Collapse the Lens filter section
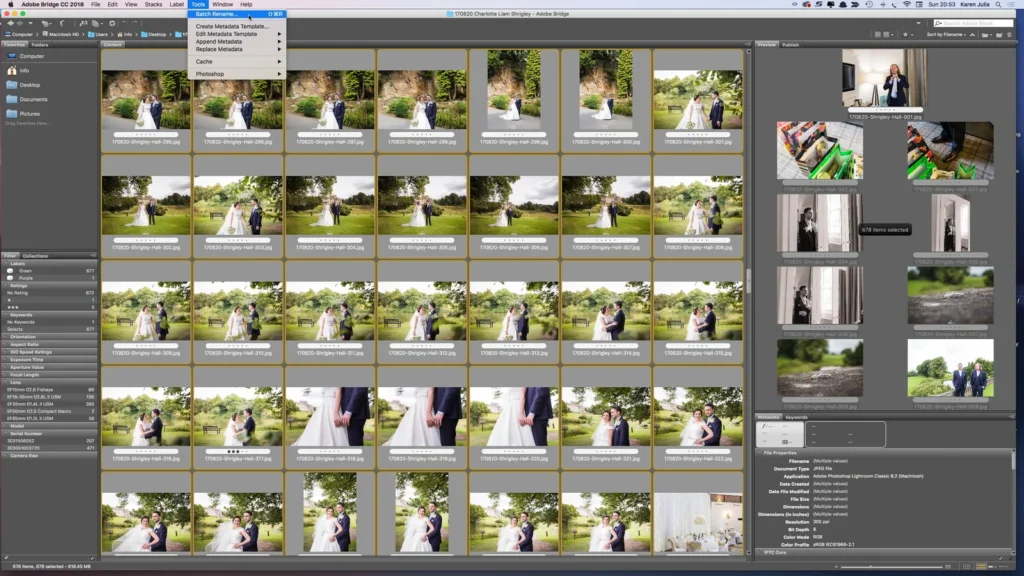 click(16, 381)
